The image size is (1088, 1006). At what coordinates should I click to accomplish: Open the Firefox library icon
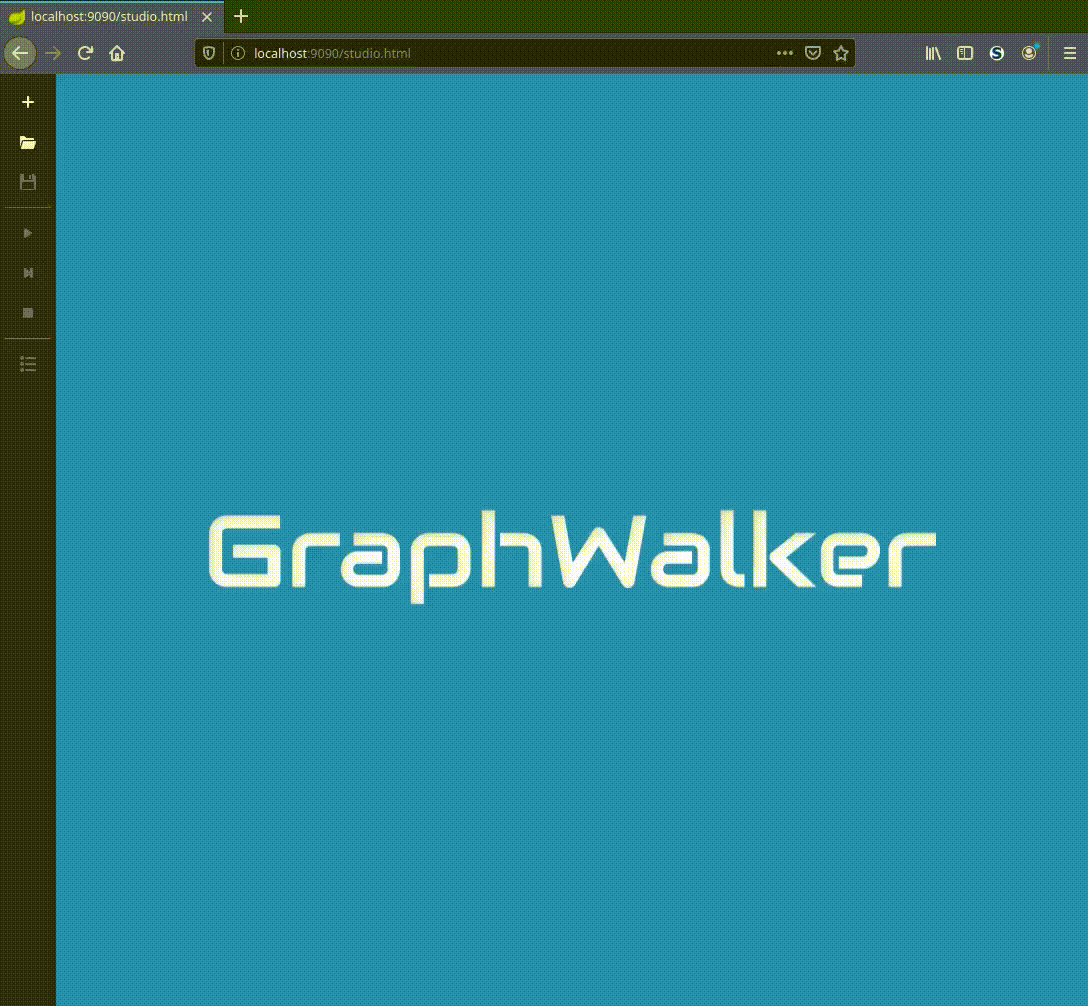tap(933, 53)
